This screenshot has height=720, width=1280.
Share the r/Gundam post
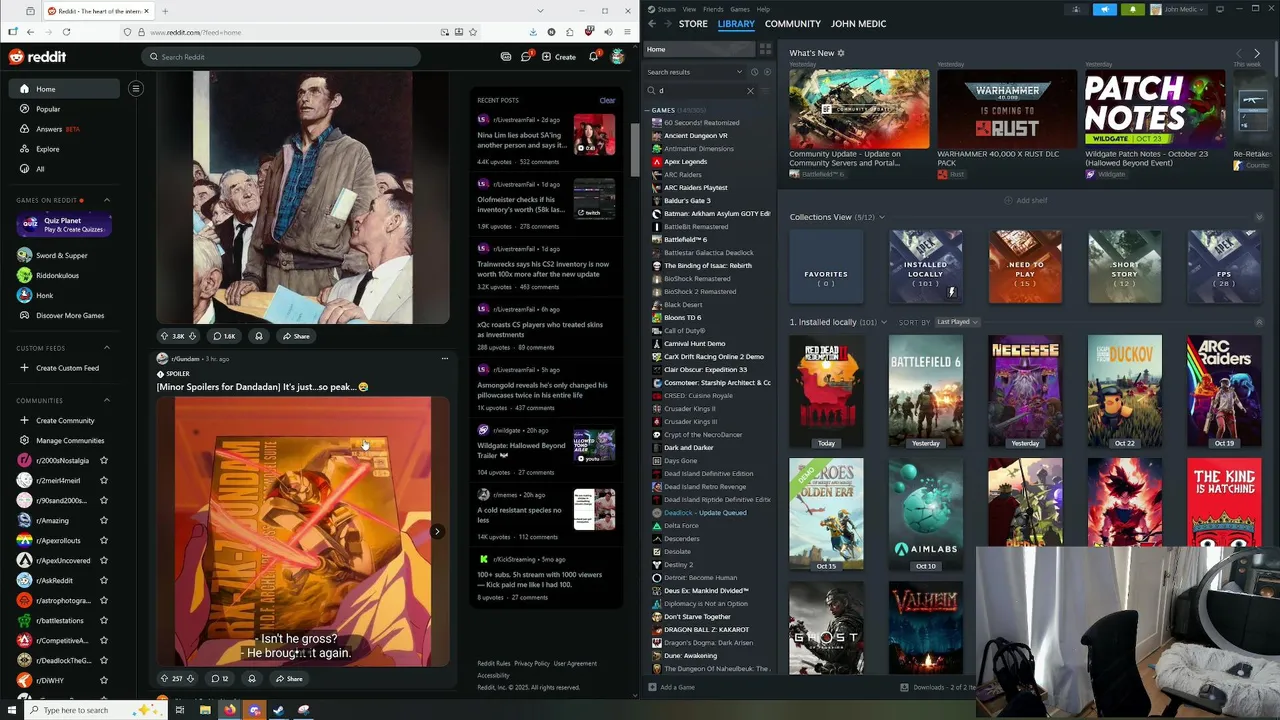288,678
